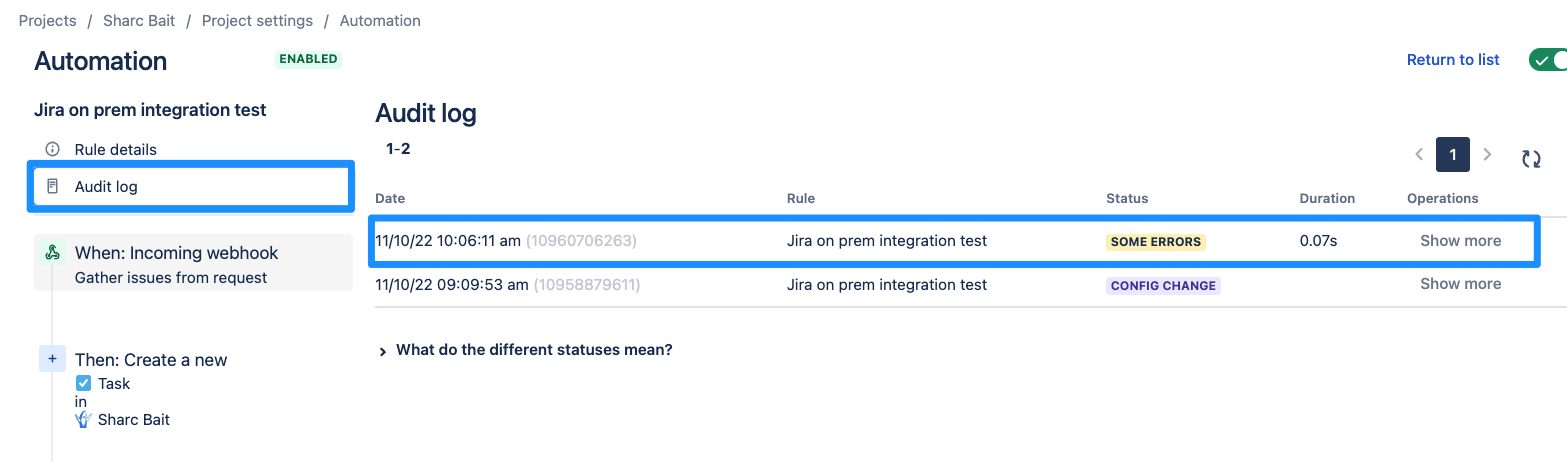
Task: Open the Rule details section
Action: [x=115, y=149]
